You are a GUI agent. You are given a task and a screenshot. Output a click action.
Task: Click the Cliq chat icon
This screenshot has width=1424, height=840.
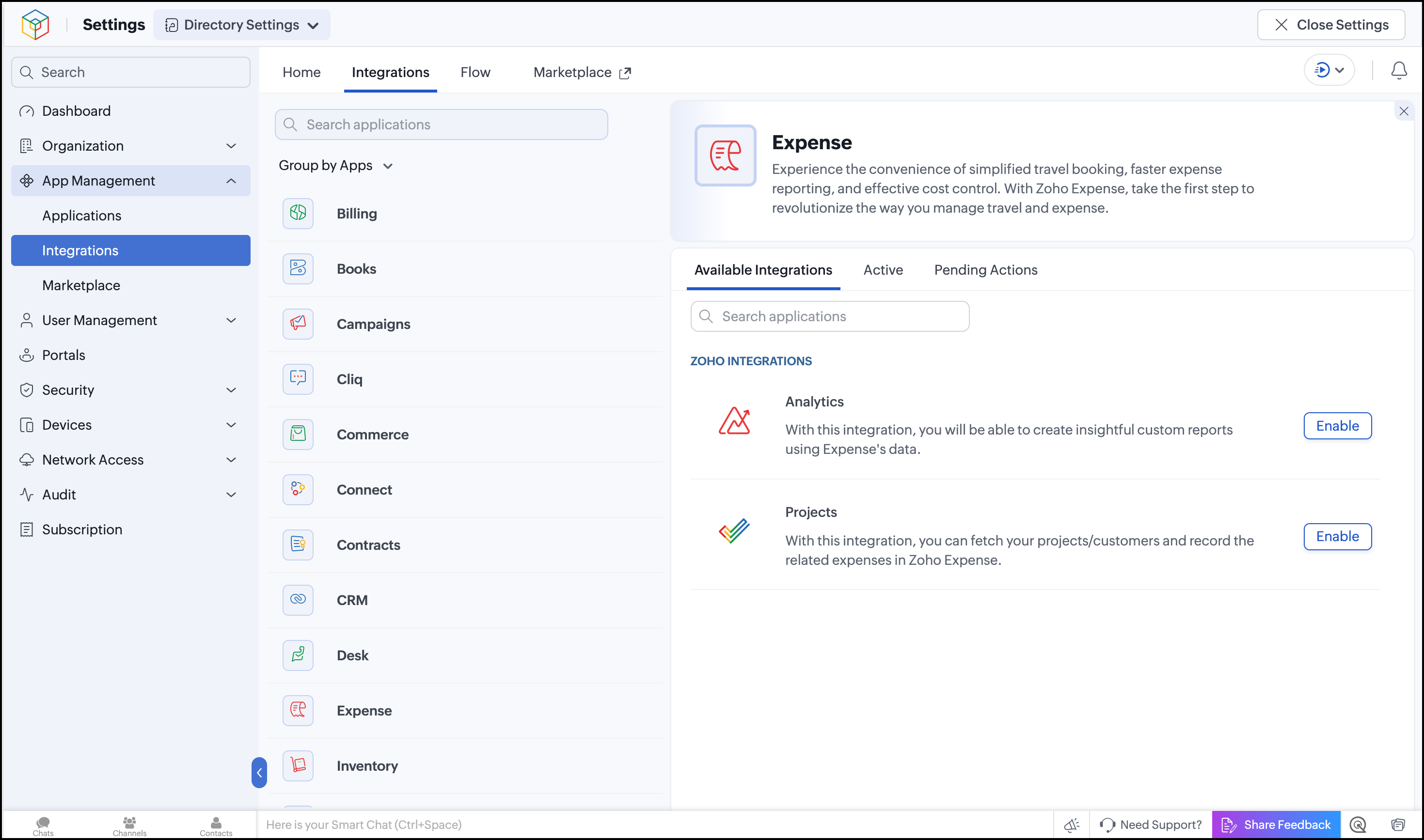298,379
